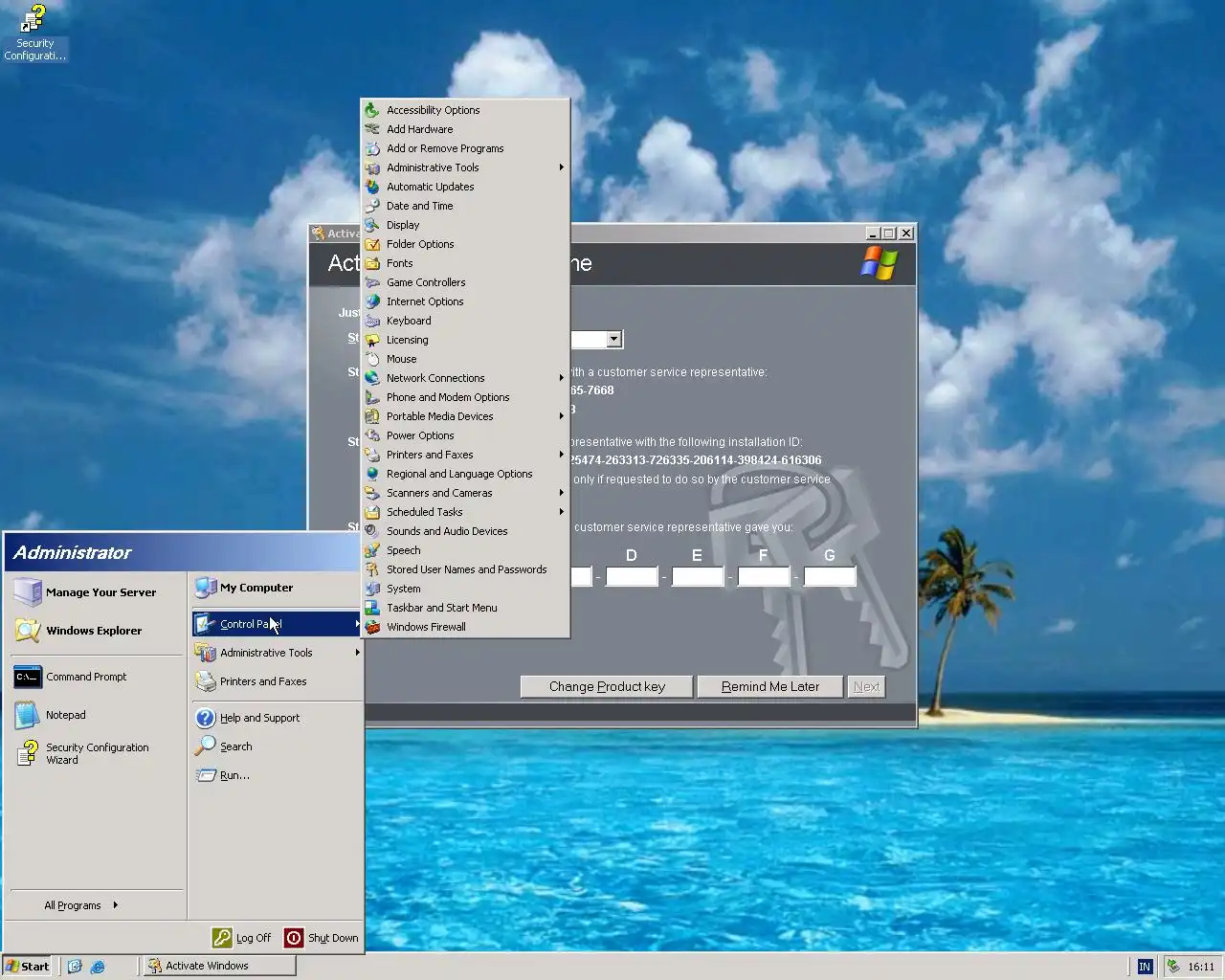This screenshot has width=1225, height=980.
Task: Open My Computer from Start menu
Action: [x=278, y=588]
